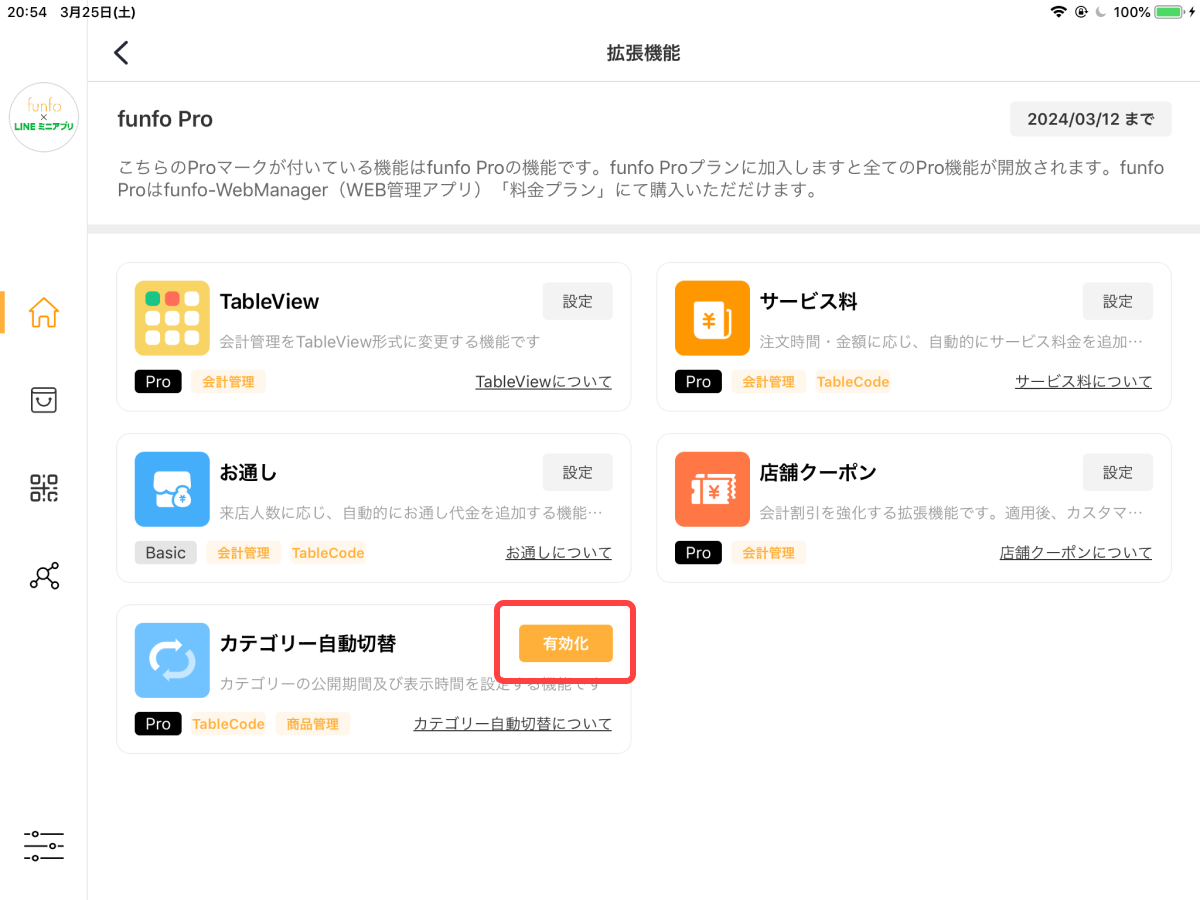This screenshot has height=900, width=1200.
Task: Open TableViewについて link
Action: coord(544,382)
